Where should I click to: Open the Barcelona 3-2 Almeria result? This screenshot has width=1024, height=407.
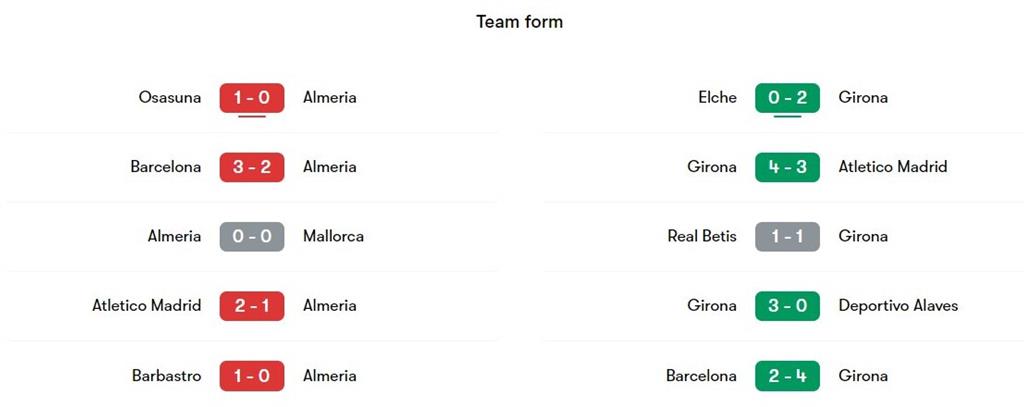click(x=252, y=167)
